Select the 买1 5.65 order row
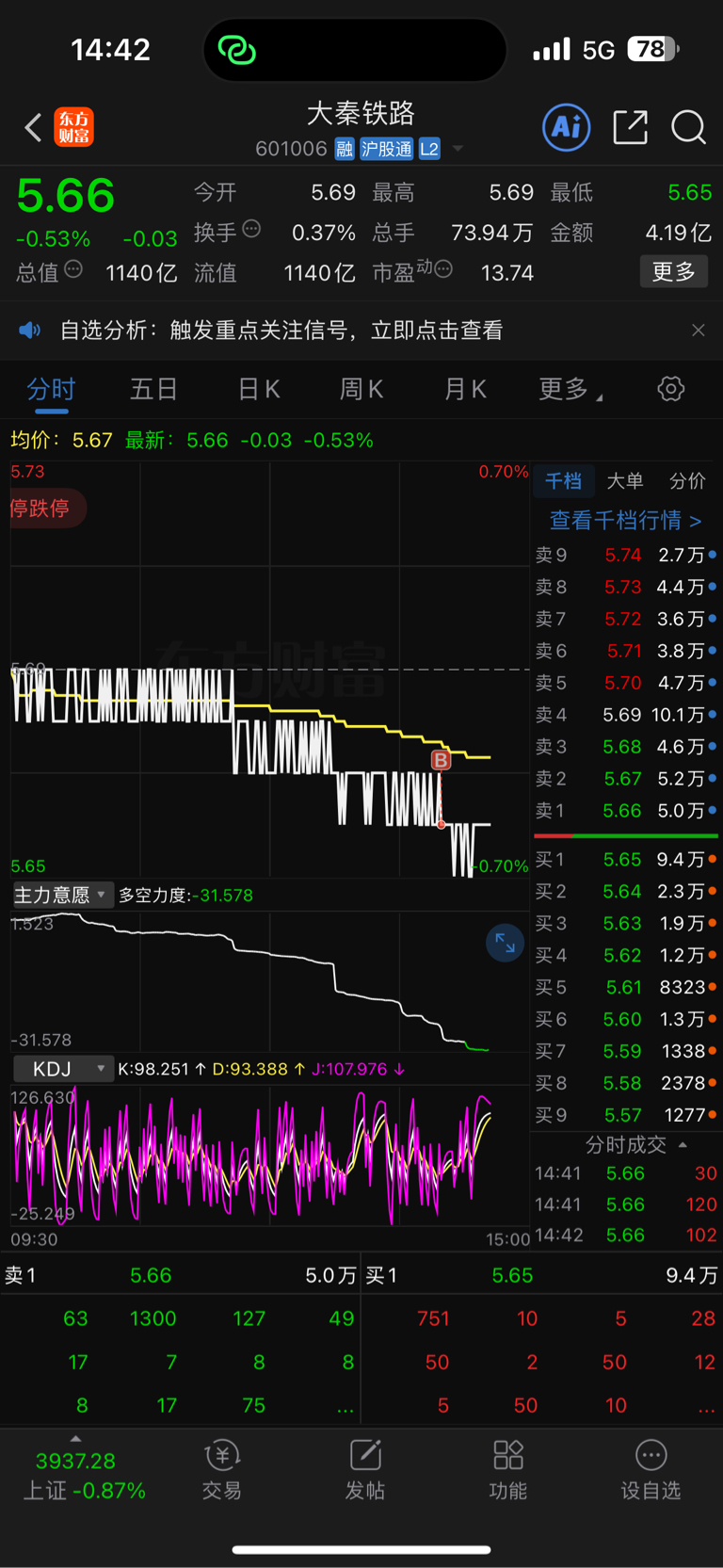Viewport: 723px width, 1568px height. coord(626,860)
